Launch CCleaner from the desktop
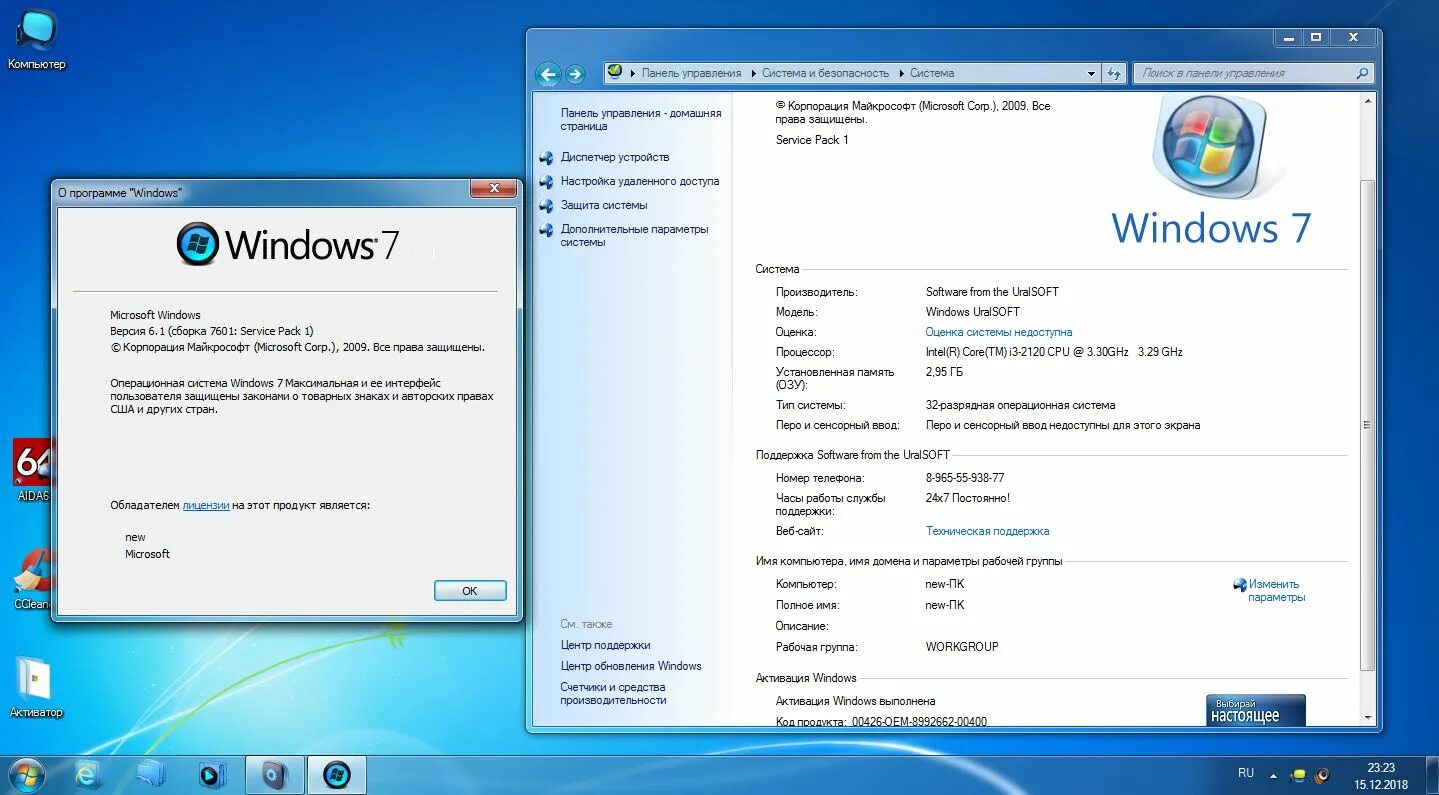Screen dimensions: 1439x795 pyautogui.click(x=32, y=580)
